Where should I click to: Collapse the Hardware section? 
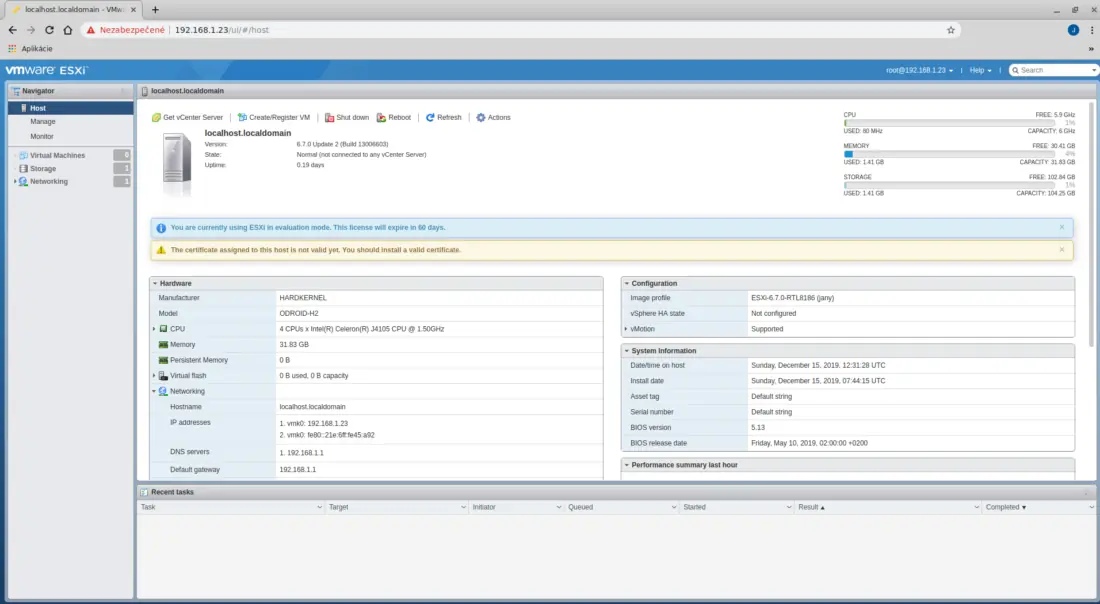point(155,283)
